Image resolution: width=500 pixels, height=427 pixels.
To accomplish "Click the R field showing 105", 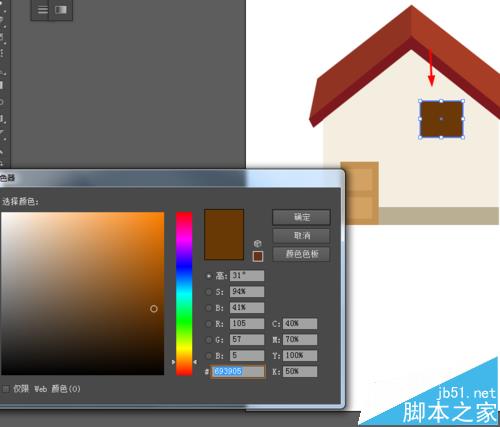I will (247, 324).
